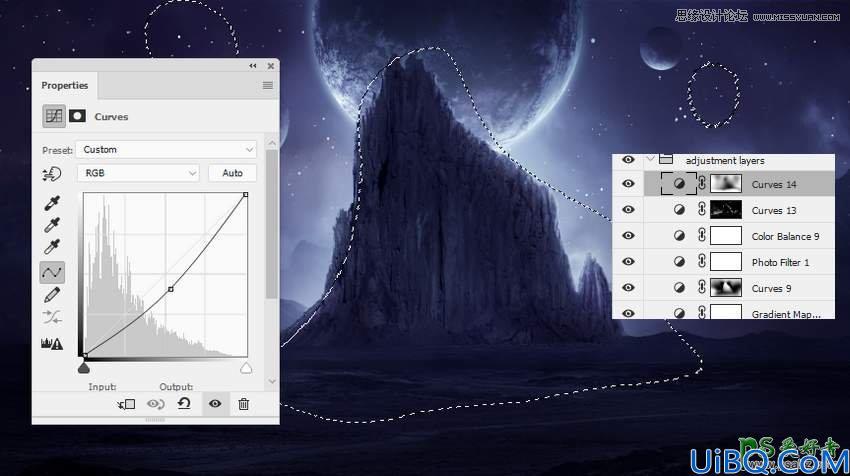Open the Properties panel flyout menu
This screenshot has width=850, height=476.
[x=267, y=85]
